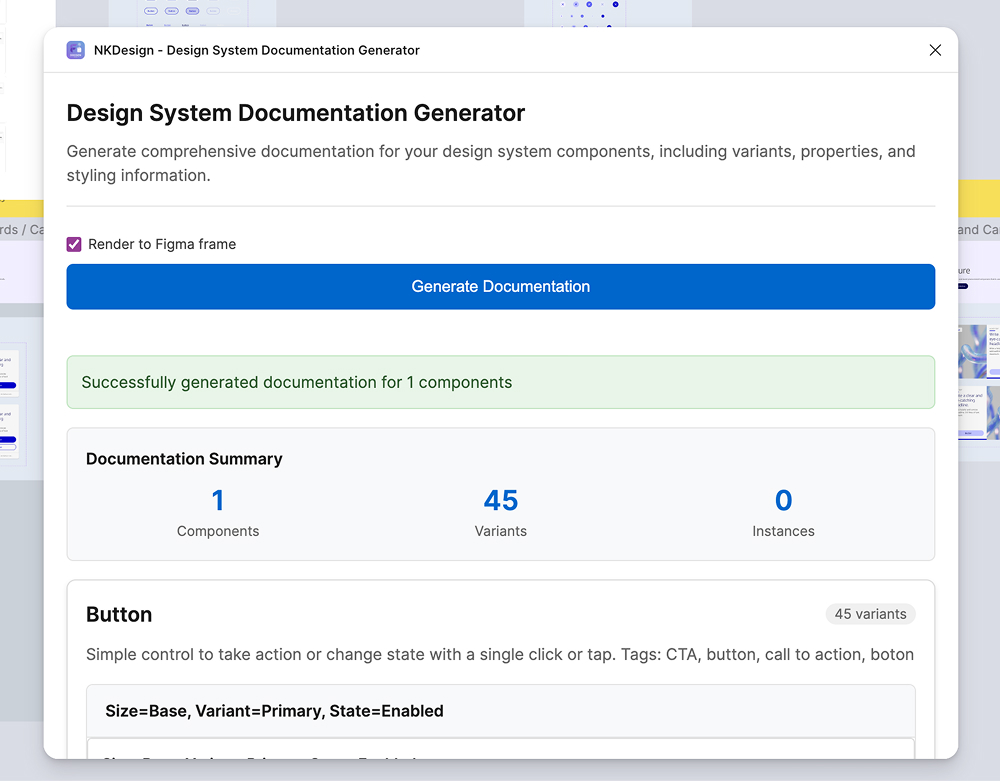Click the NKDesign plugin logo icon
Viewport: 1000px width, 781px height.
pyautogui.click(x=76, y=50)
